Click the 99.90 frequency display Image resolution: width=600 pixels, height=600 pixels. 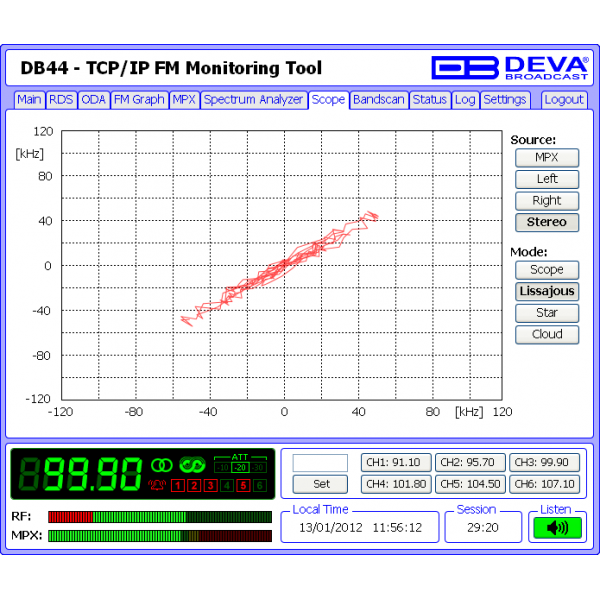(x=81, y=474)
